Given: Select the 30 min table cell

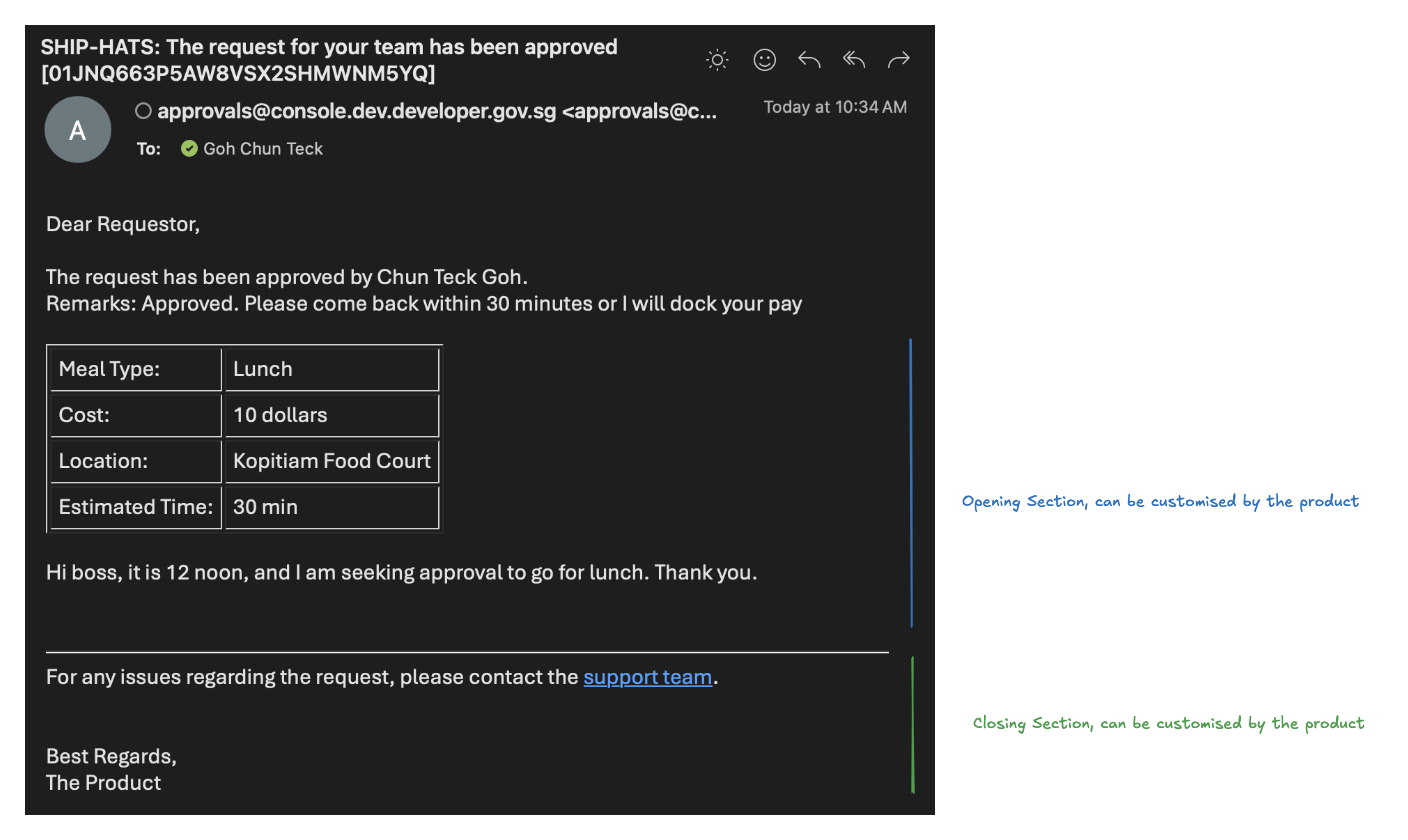Looking at the screenshot, I should tap(332, 507).
